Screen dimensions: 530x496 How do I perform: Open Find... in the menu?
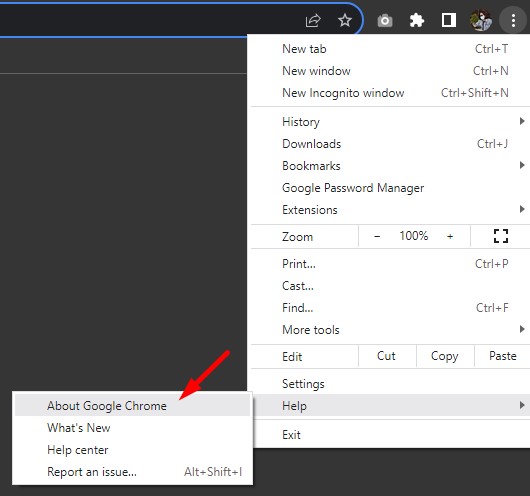click(x=390, y=308)
